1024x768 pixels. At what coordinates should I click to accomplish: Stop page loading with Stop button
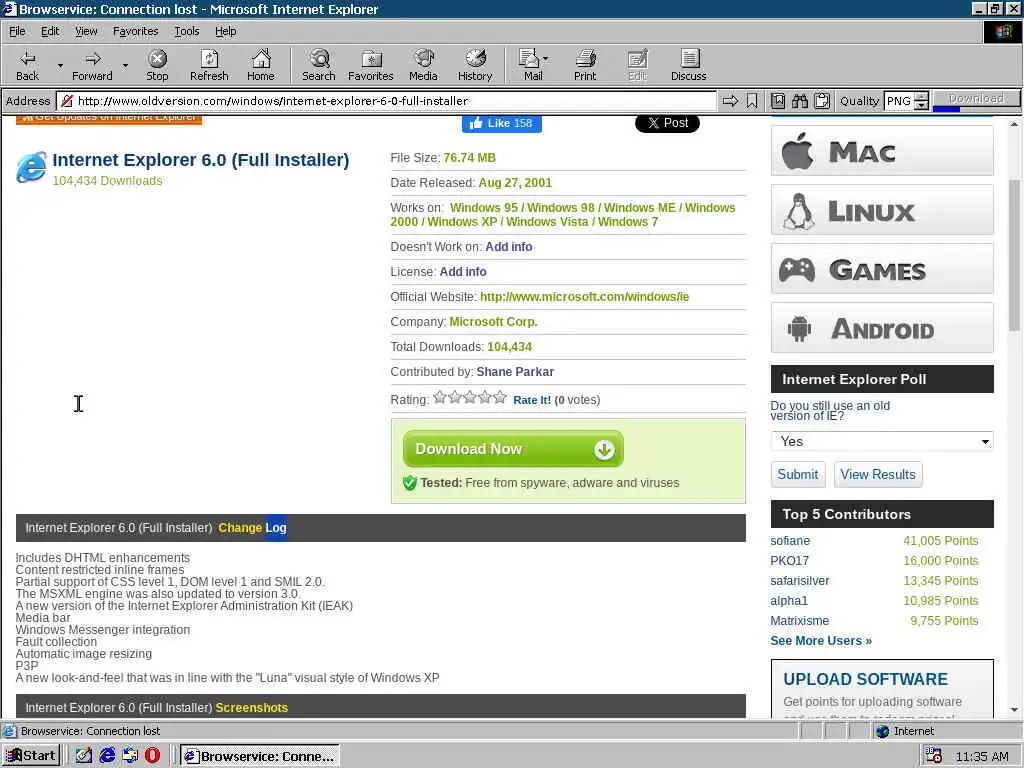[x=157, y=65]
